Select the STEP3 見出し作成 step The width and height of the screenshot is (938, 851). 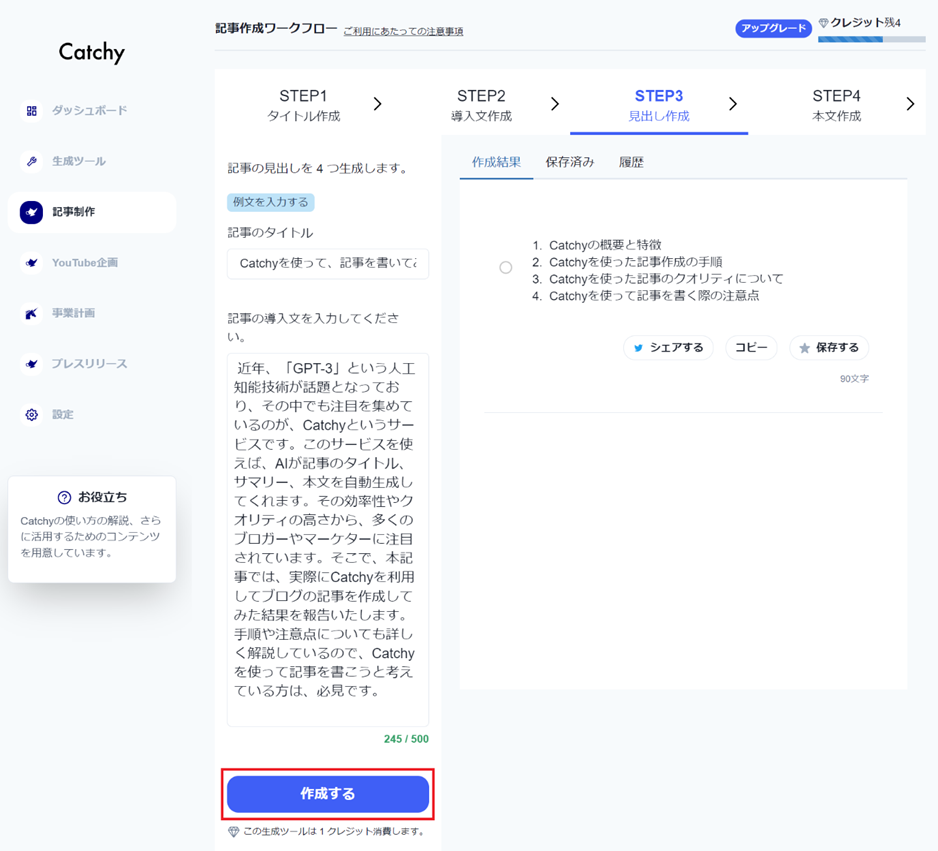(x=659, y=105)
